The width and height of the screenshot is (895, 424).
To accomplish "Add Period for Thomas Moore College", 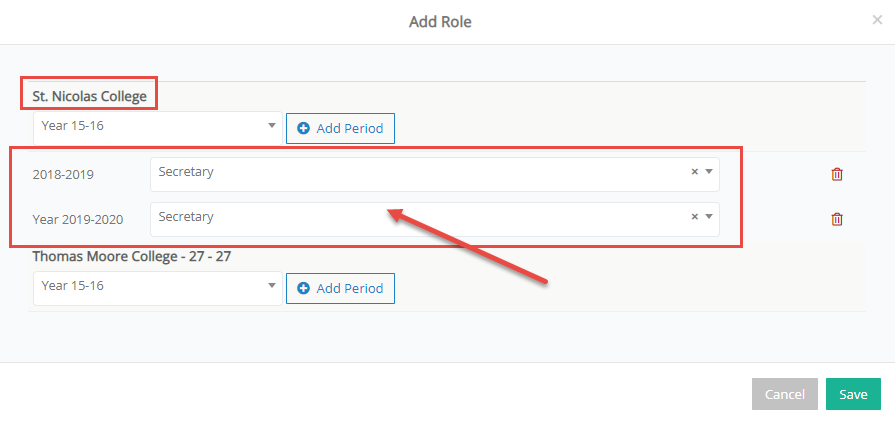I will [x=340, y=288].
